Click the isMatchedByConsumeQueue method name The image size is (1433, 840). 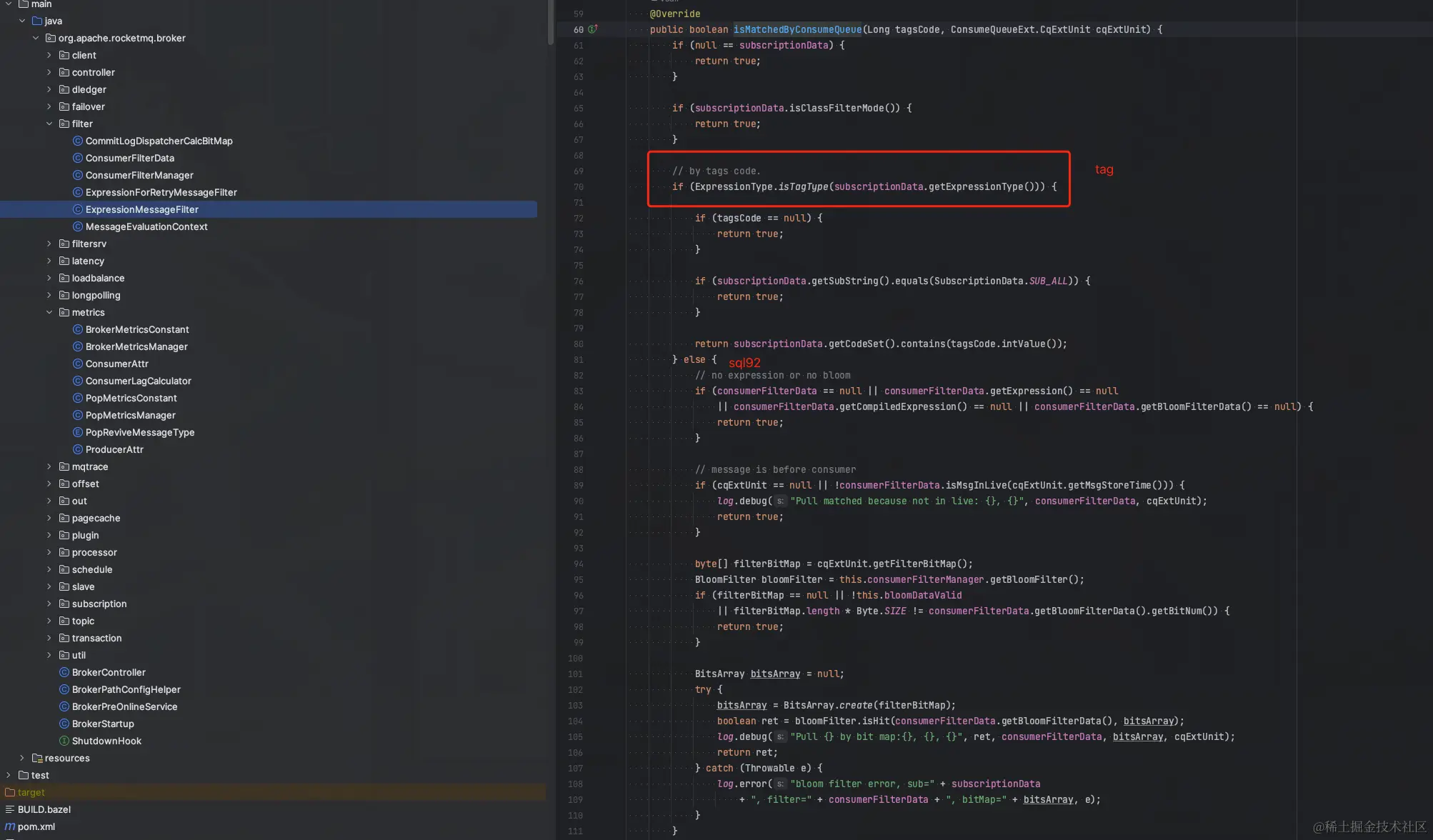click(x=797, y=29)
